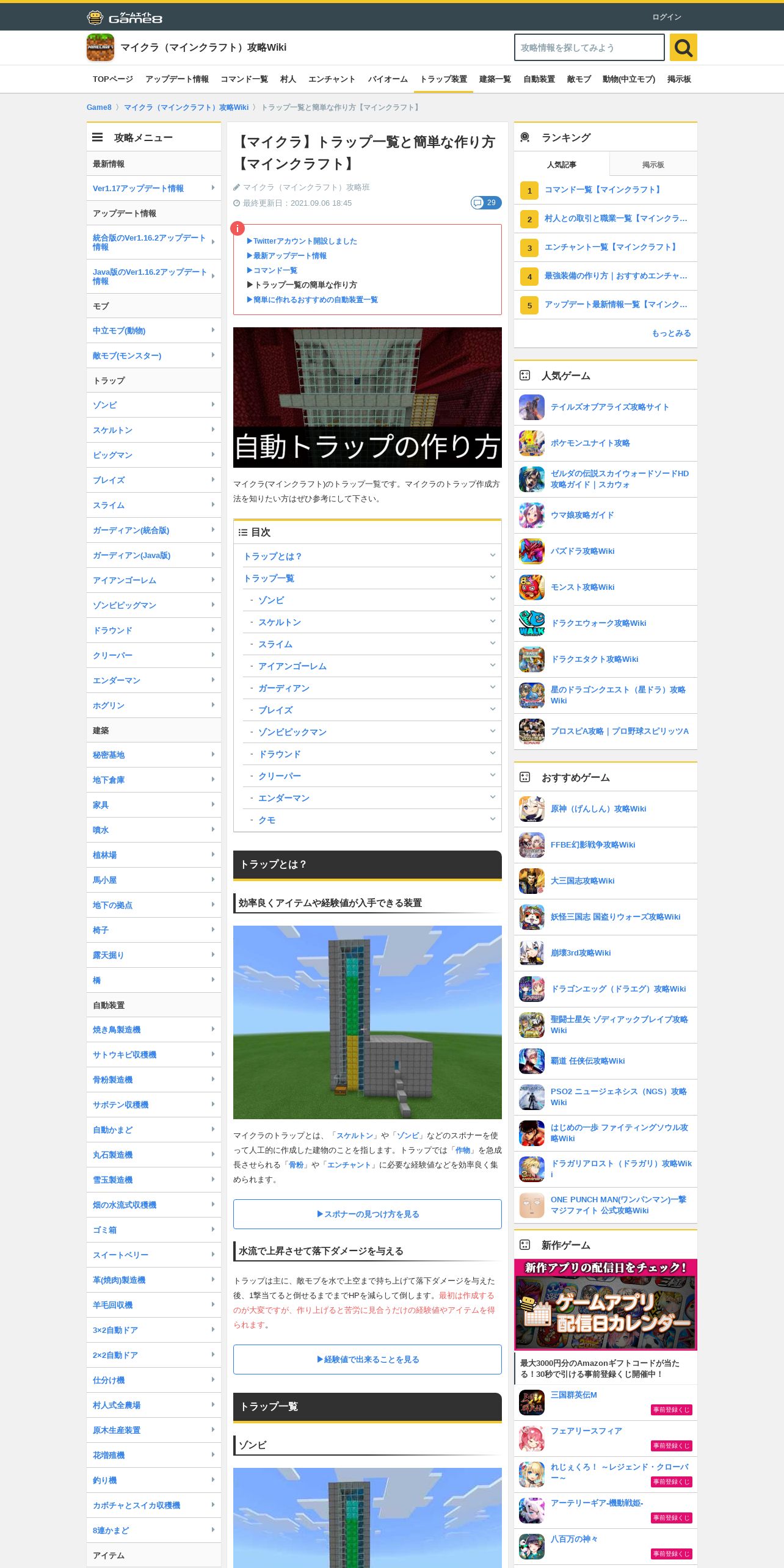Image resolution: width=784 pixels, height=1568 pixels.
Task: Click the ウマ娘攻略ガイド game icon
Action: 532,515
